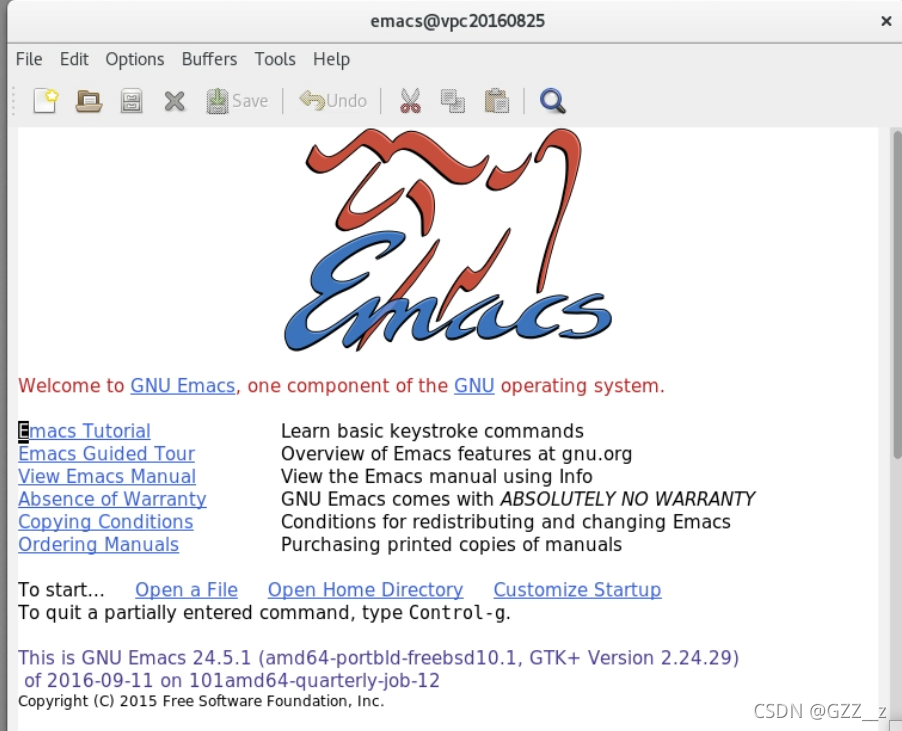Image resolution: width=902 pixels, height=731 pixels.
Task: Click the View Emacs Manual link
Action: (107, 476)
